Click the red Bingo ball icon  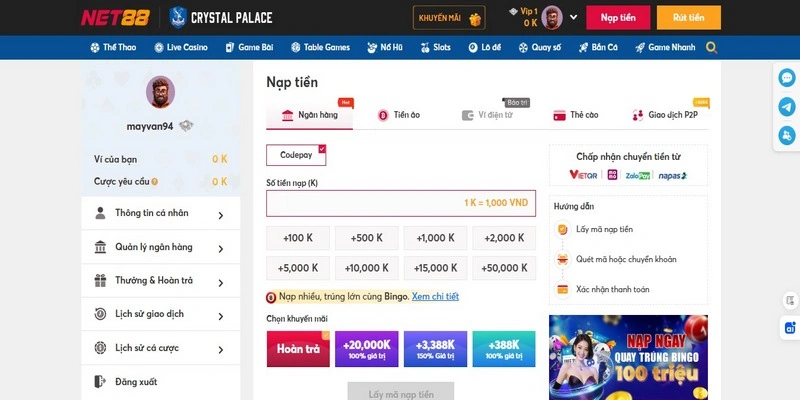[x=271, y=297]
